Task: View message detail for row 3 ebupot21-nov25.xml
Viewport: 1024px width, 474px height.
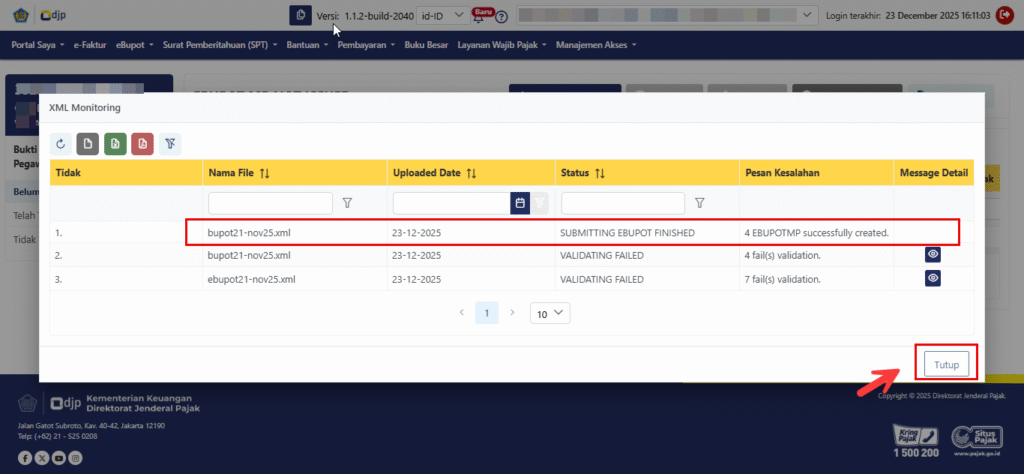Action: coord(932,279)
